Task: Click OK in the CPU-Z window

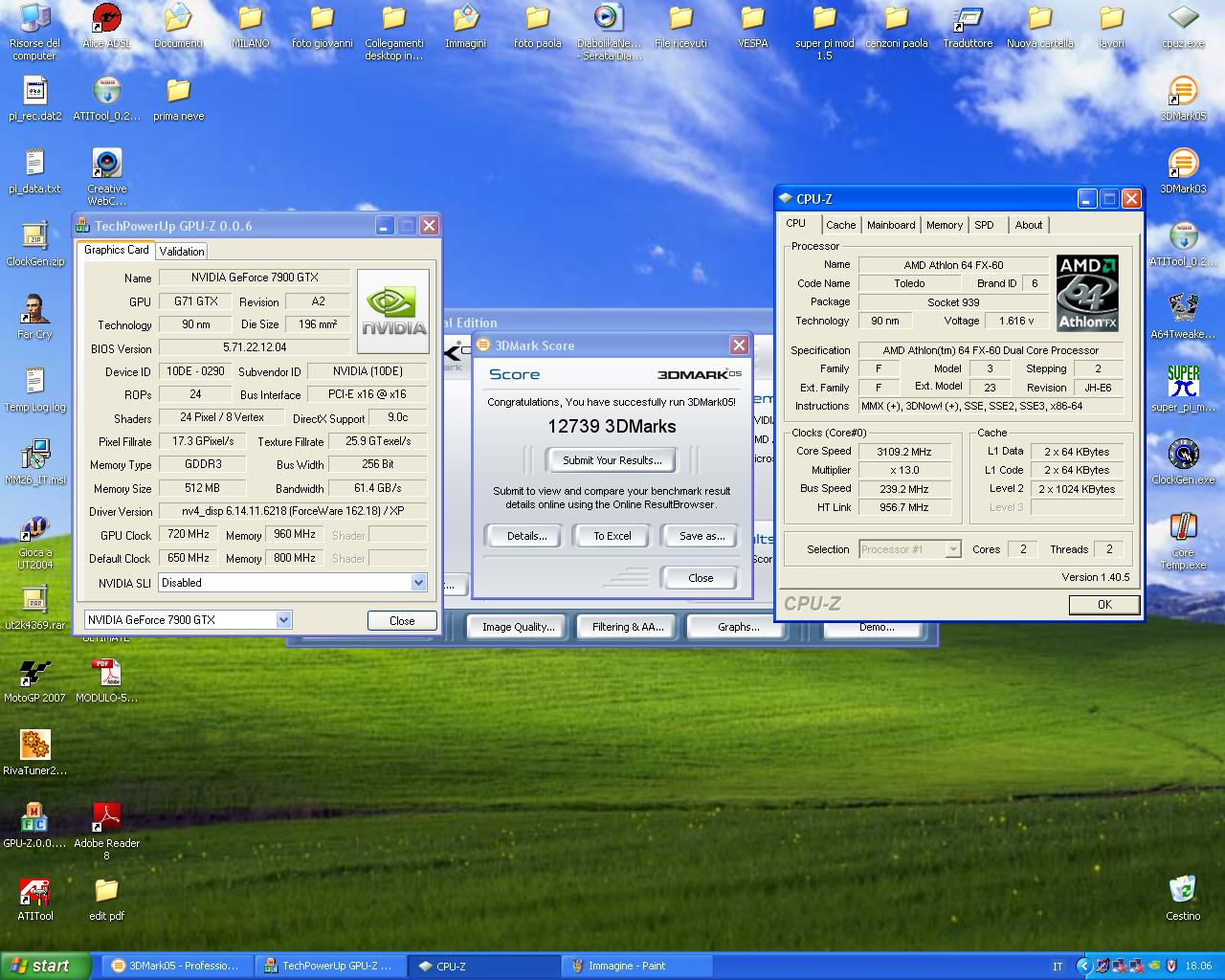Action: point(1104,605)
